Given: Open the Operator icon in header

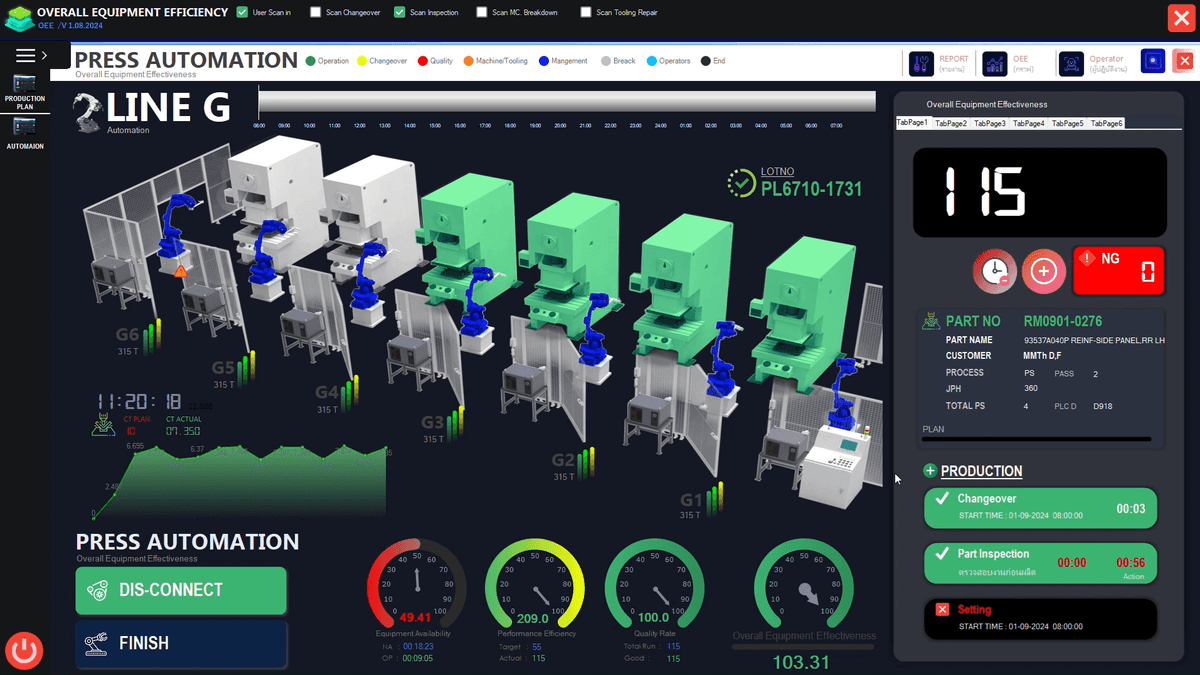Looking at the screenshot, I should pyautogui.click(x=1071, y=64).
